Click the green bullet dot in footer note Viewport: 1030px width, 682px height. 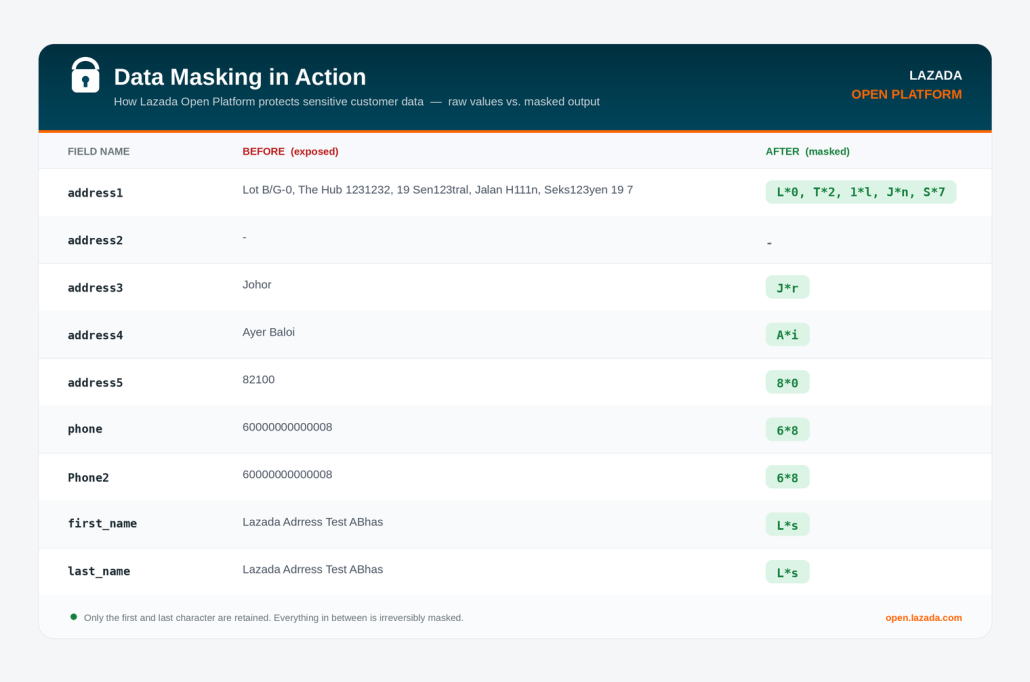click(74, 617)
